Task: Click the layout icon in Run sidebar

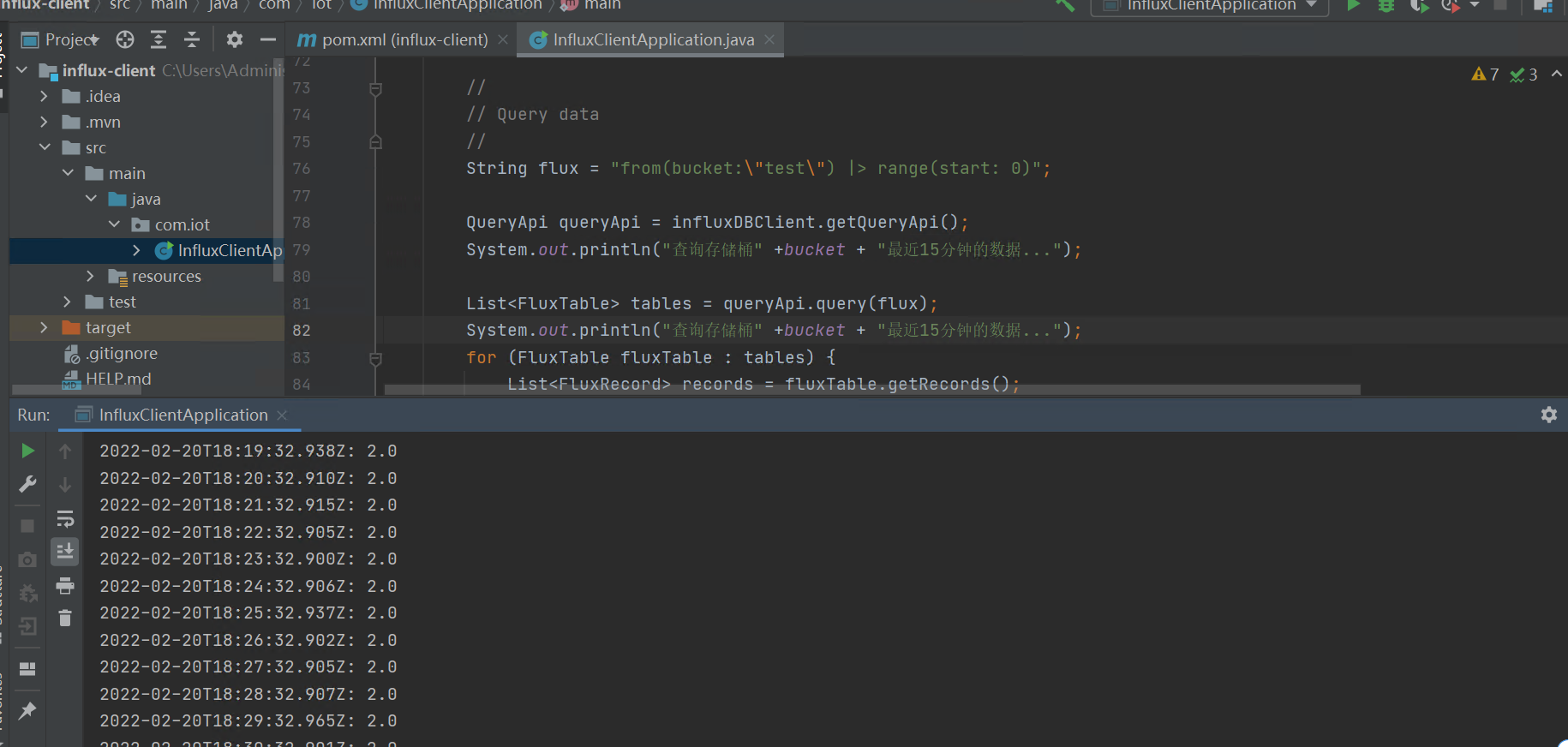Action: click(27, 669)
